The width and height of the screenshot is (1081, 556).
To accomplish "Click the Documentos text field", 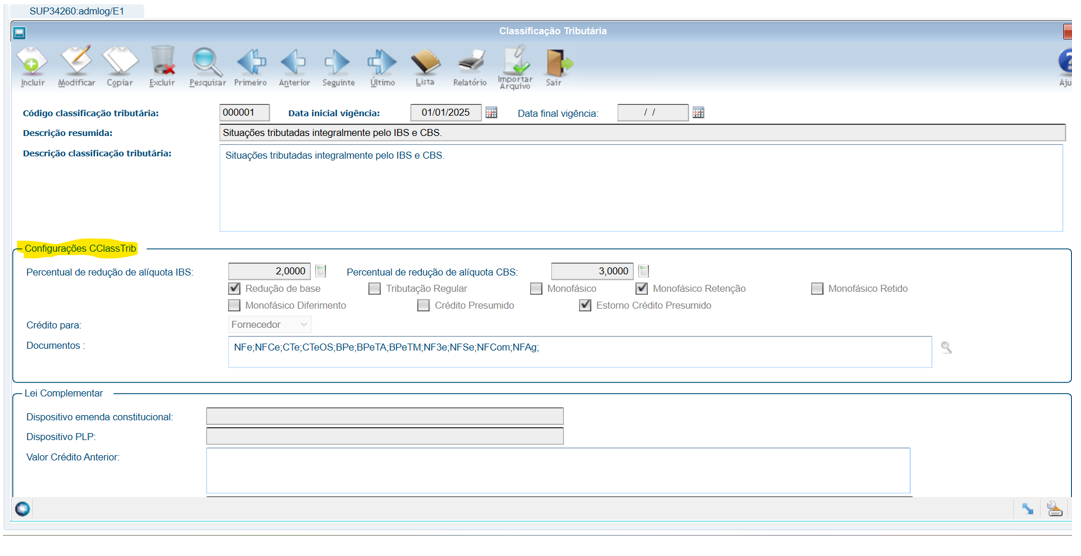I will pos(580,352).
